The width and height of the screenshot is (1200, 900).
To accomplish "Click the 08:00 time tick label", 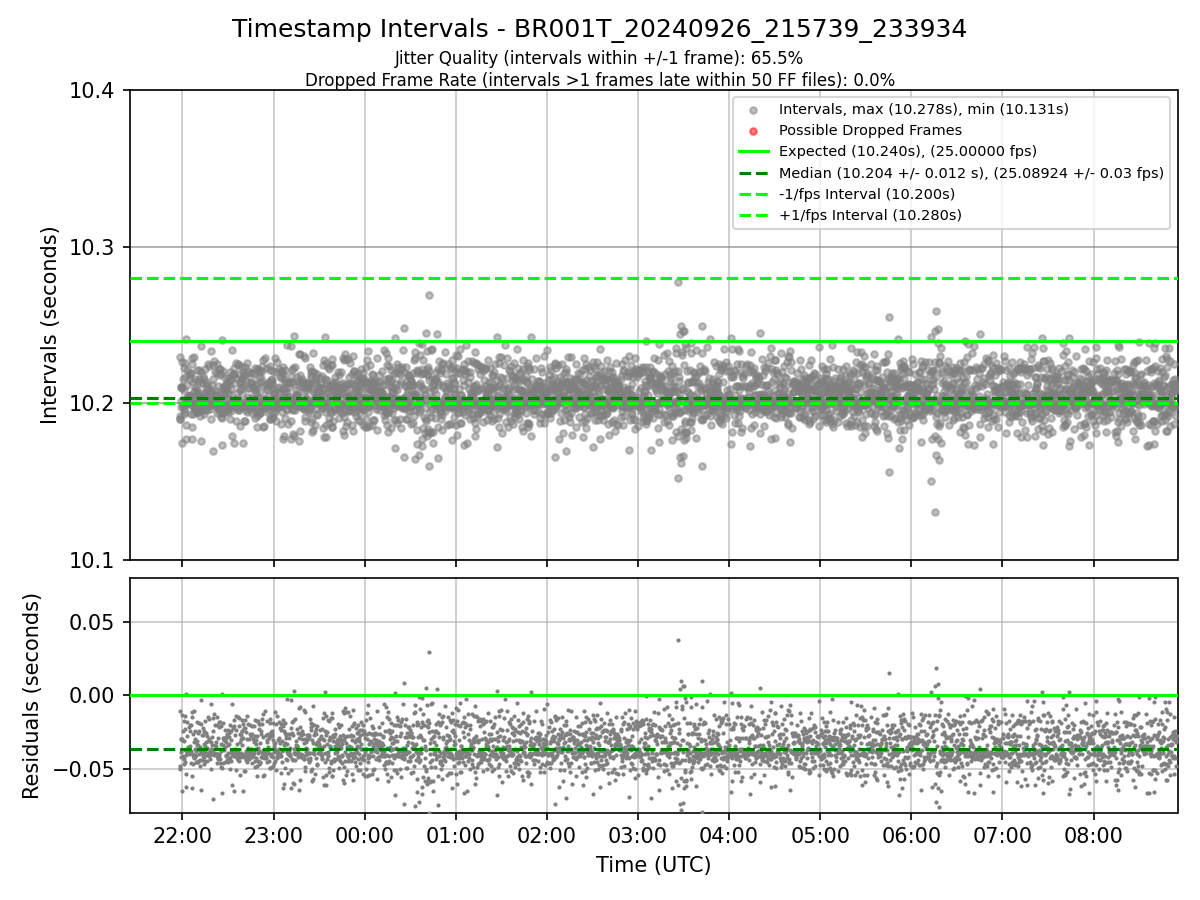I will click(x=1093, y=834).
